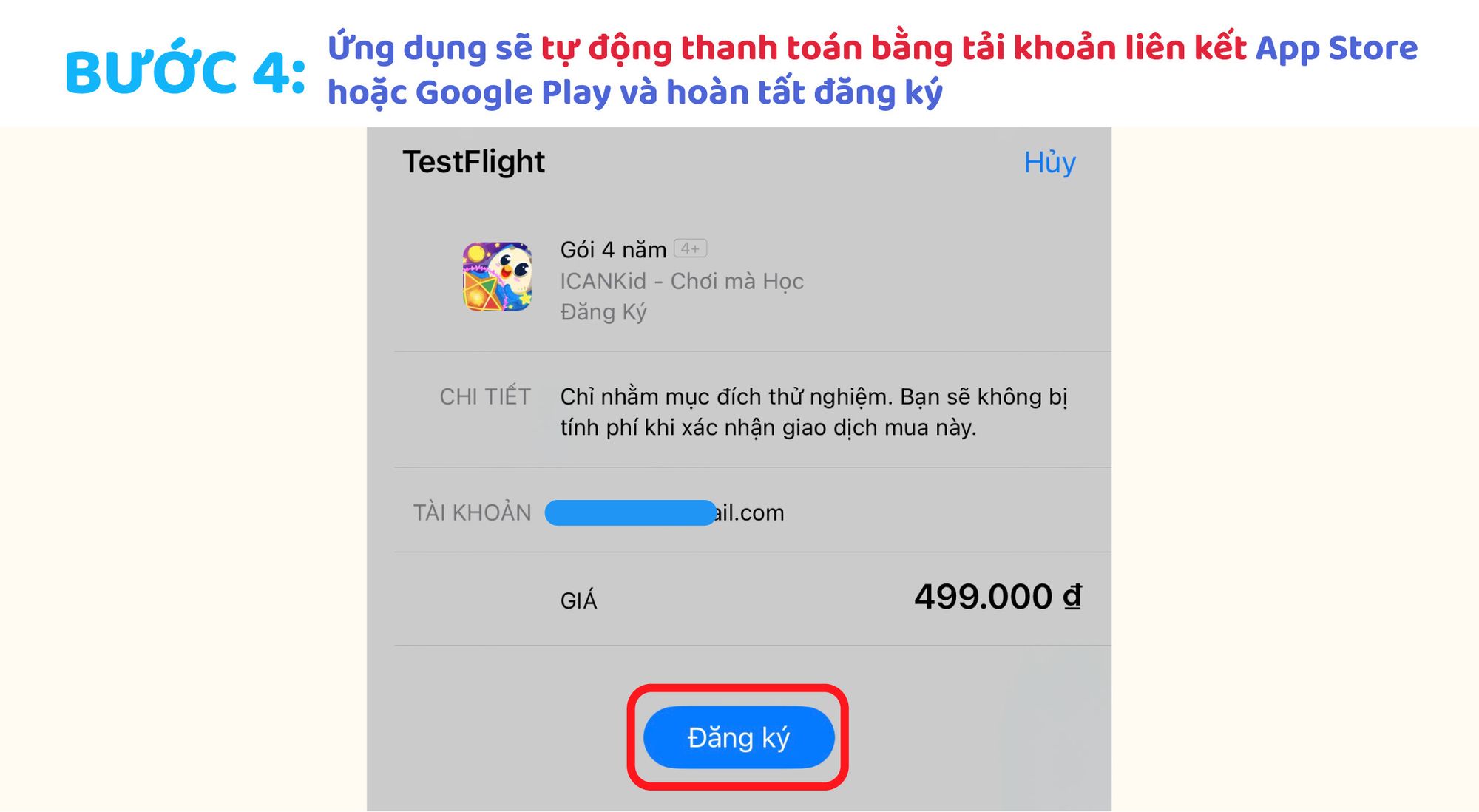1479x812 pixels.
Task: Select the CHI TIẾT row label
Action: [485, 396]
